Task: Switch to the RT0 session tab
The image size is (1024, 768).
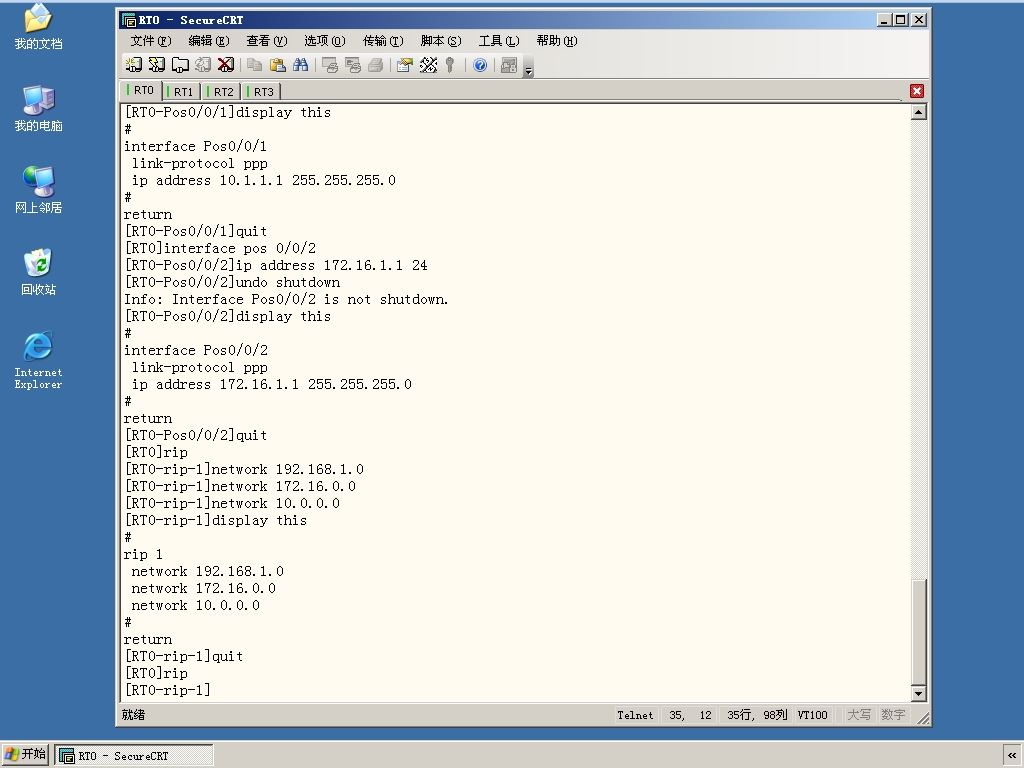Action: [x=141, y=91]
